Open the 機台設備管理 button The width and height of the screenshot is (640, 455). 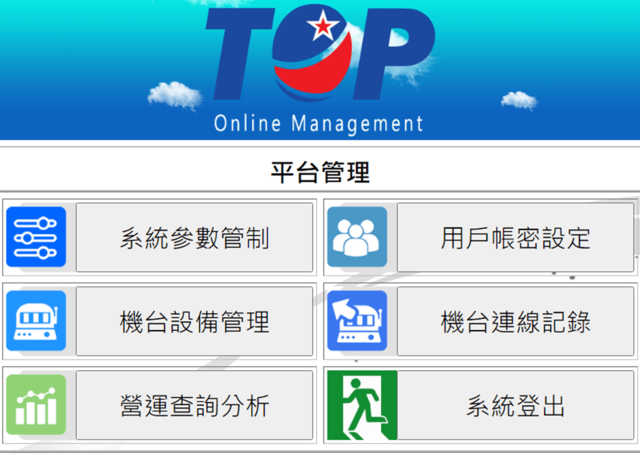(x=194, y=321)
